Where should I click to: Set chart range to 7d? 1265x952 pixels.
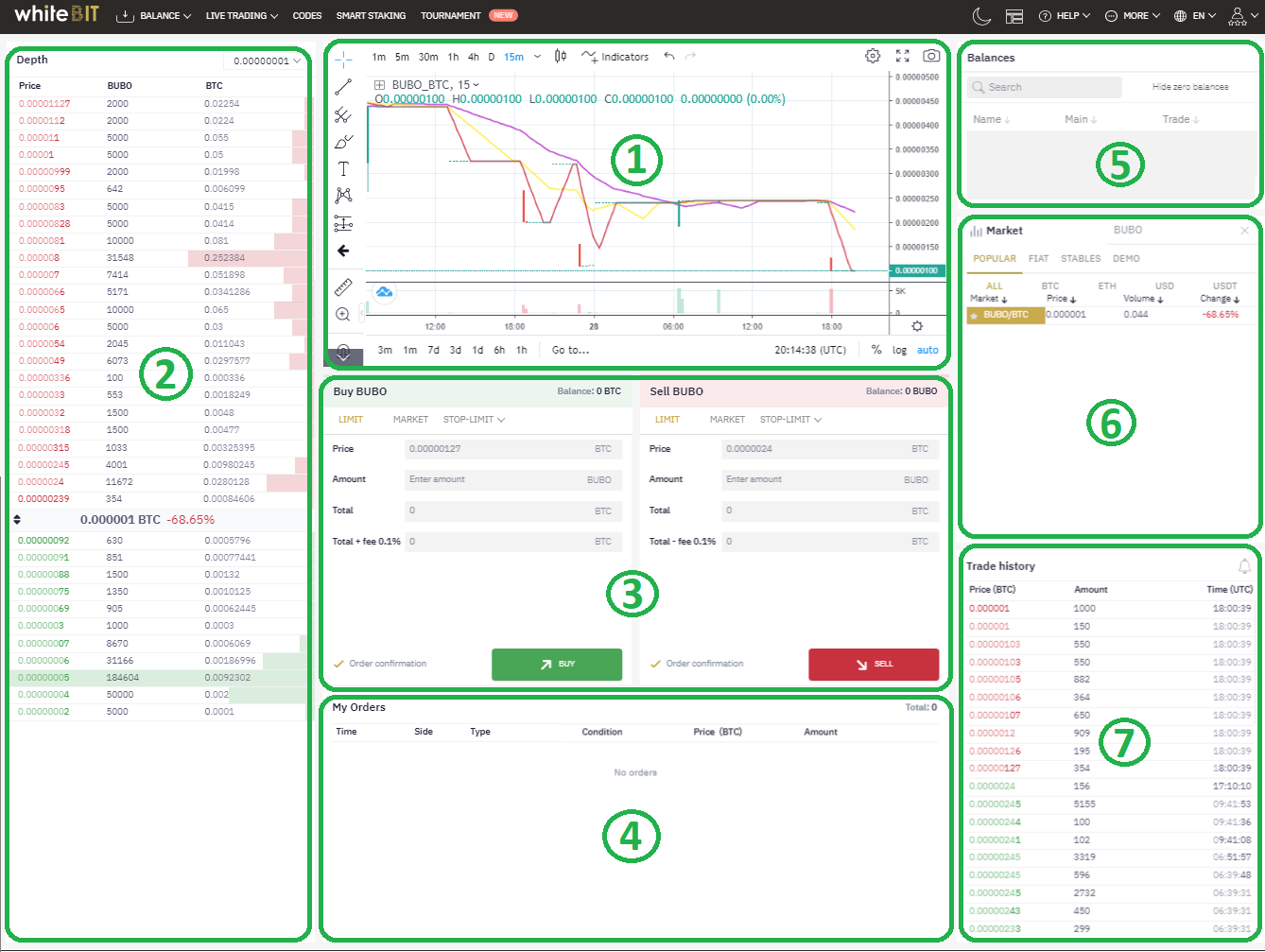click(433, 350)
